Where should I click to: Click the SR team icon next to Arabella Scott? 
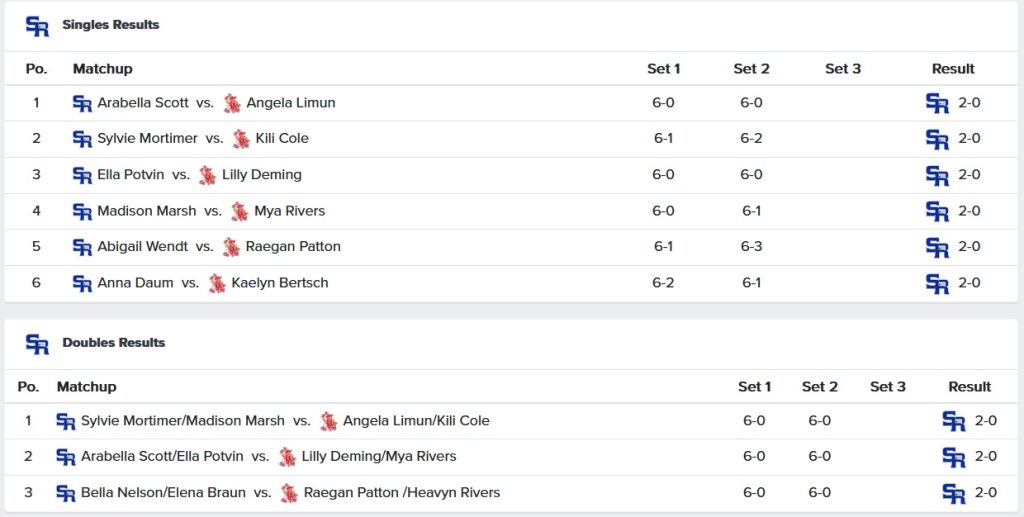point(82,103)
